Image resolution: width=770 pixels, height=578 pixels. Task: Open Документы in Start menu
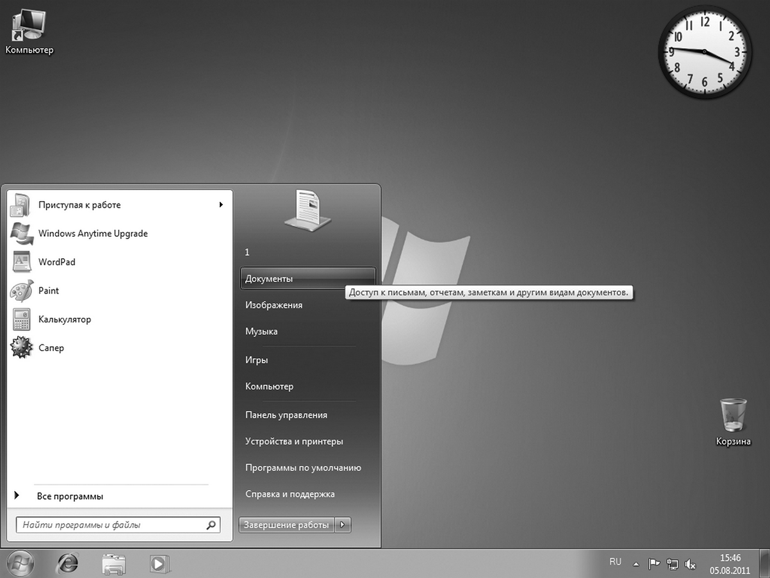pos(269,279)
